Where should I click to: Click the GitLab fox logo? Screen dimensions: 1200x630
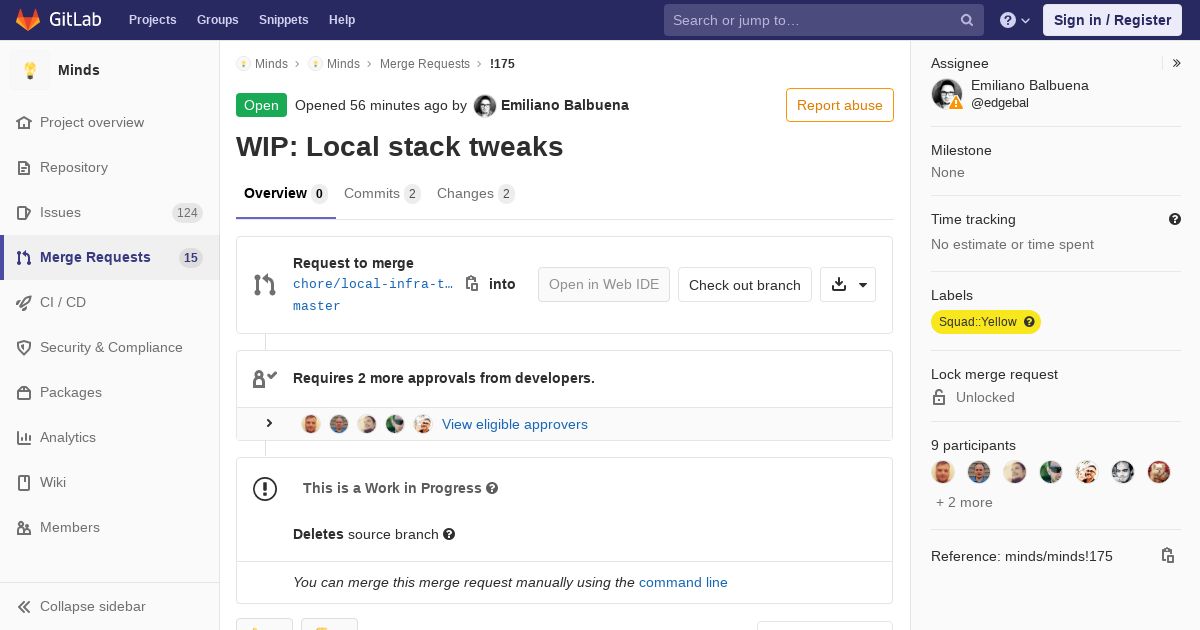coord(28,20)
